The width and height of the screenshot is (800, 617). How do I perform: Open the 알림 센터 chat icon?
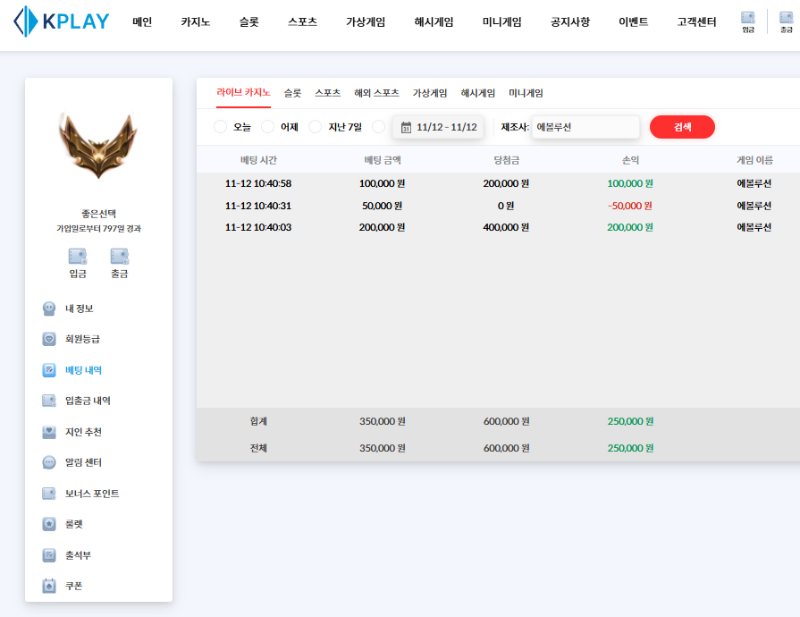[49, 463]
